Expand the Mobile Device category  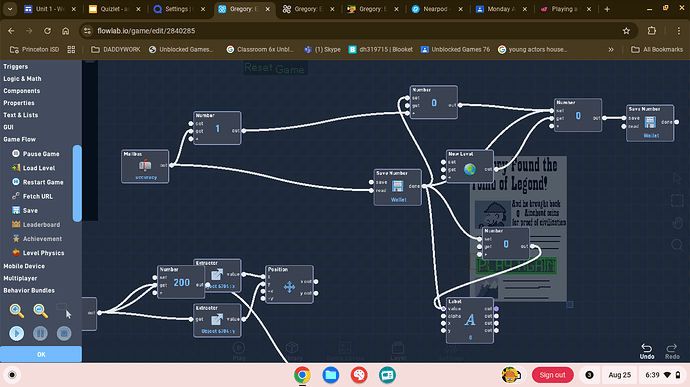[24, 266]
